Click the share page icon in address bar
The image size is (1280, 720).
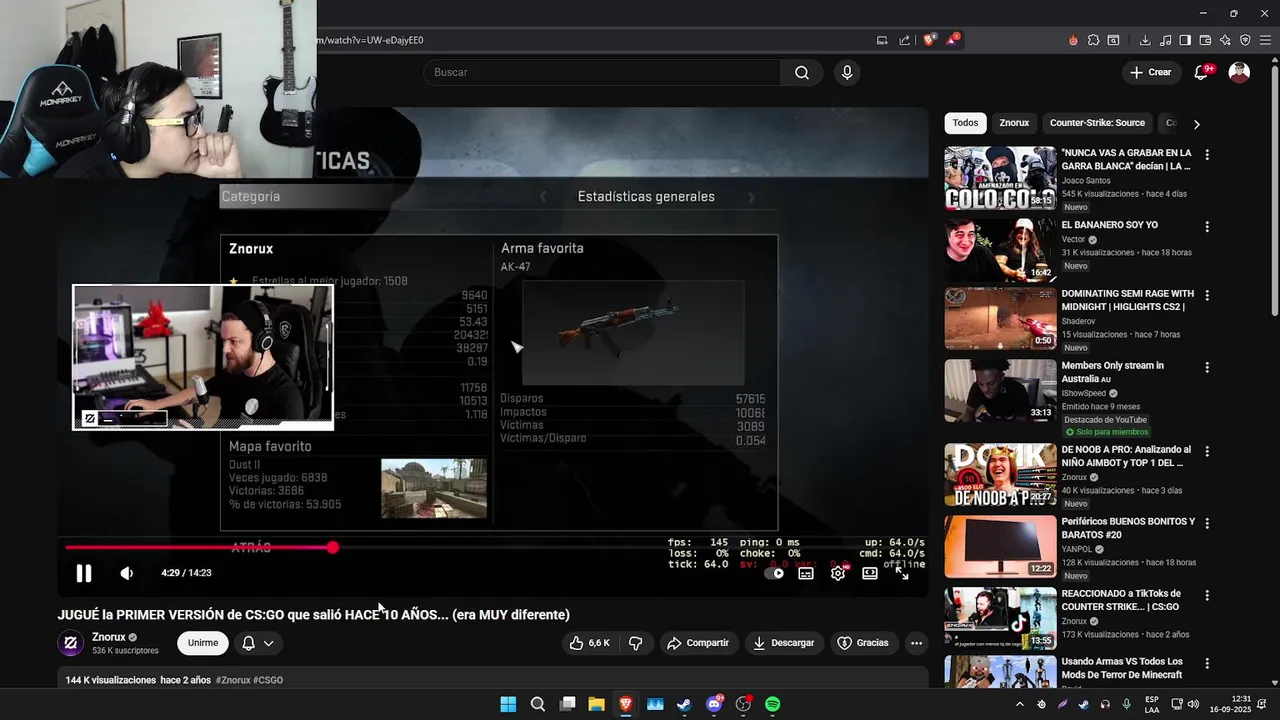coord(905,40)
